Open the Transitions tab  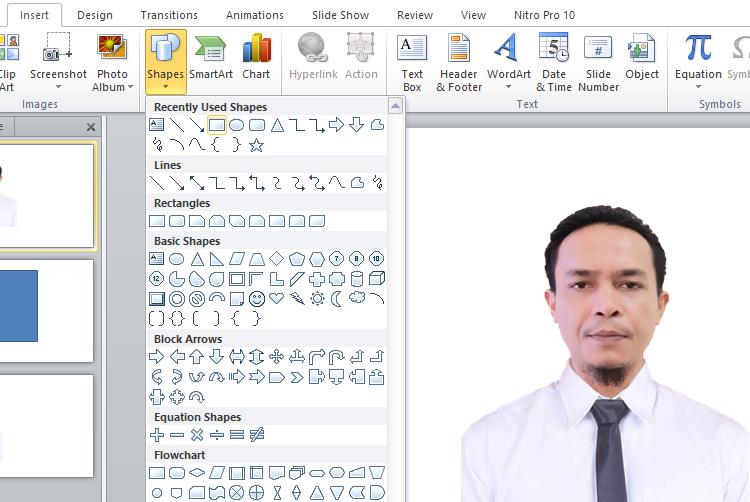169,15
